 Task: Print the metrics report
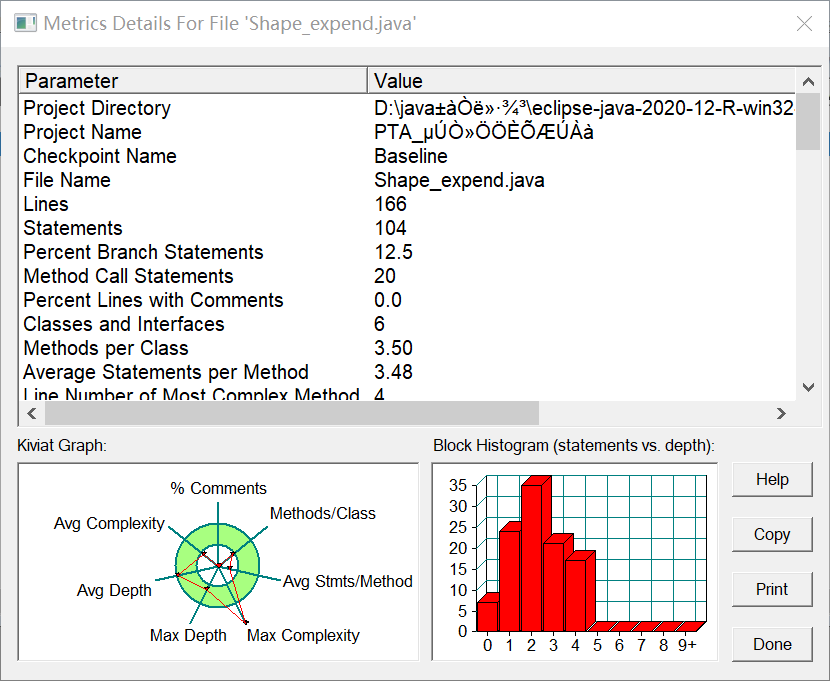772,589
